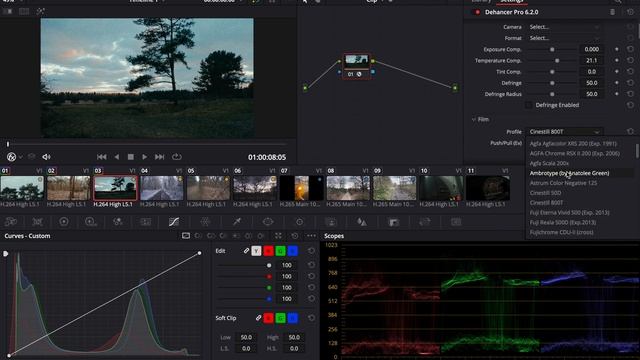640x360 pixels.
Task: Open the Qualifier eyedropper palette
Action: point(237,222)
